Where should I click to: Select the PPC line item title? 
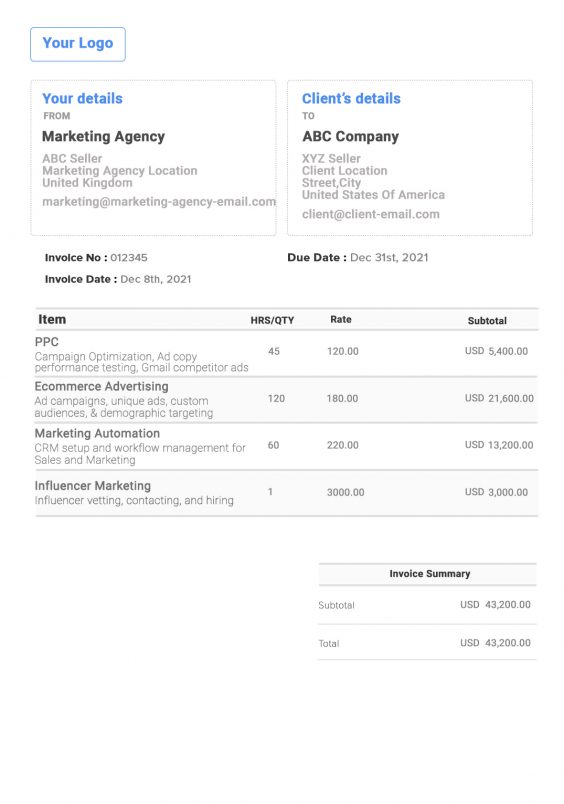(47, 342)
